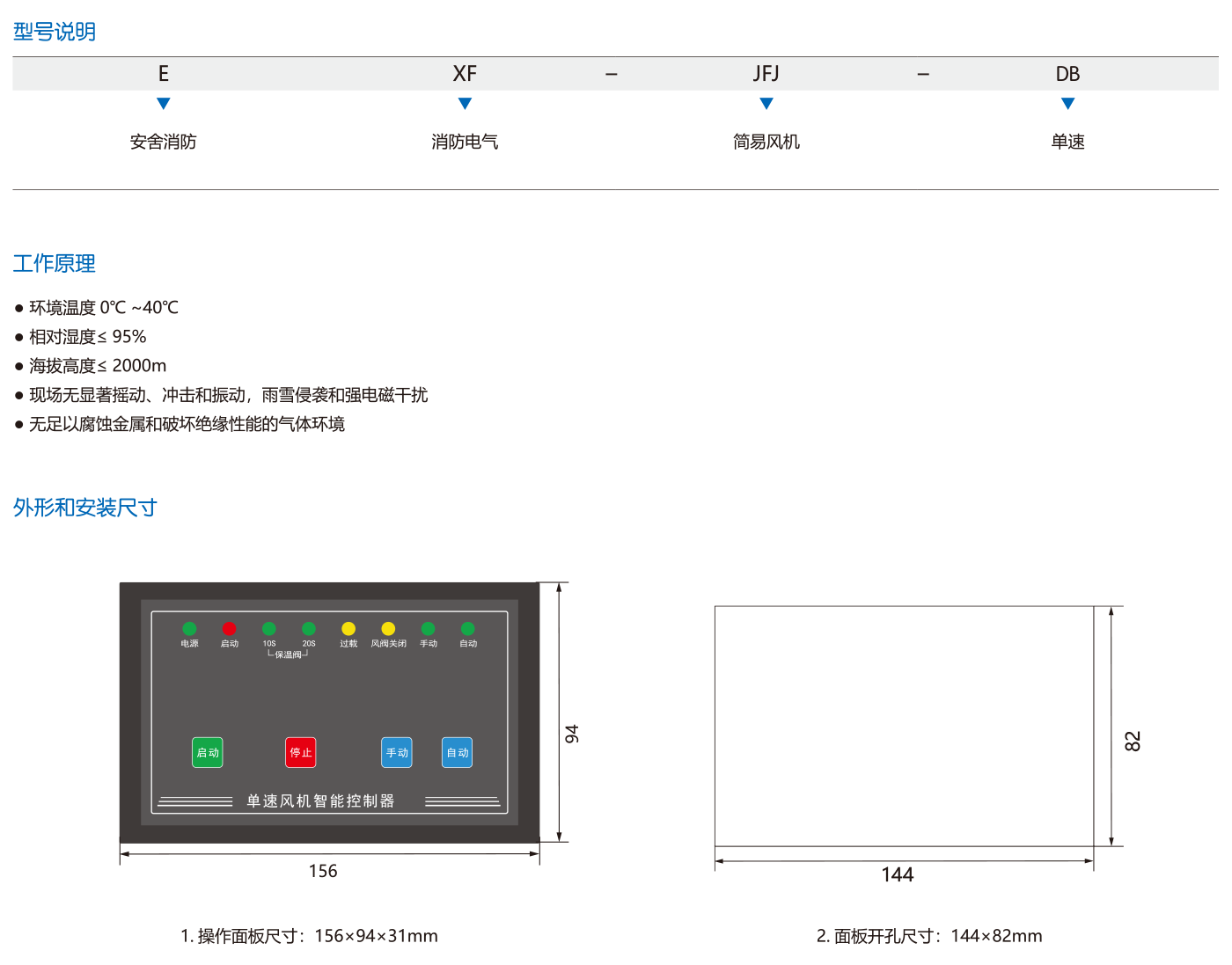The image size is (1232, 965).
Task: Click the red 启动 indicator light
Action: coord(229,629)
